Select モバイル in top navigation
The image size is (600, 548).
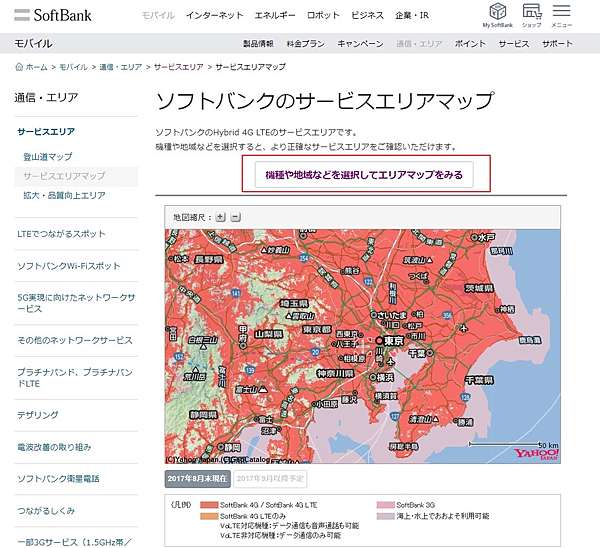(x=158, y=15)
